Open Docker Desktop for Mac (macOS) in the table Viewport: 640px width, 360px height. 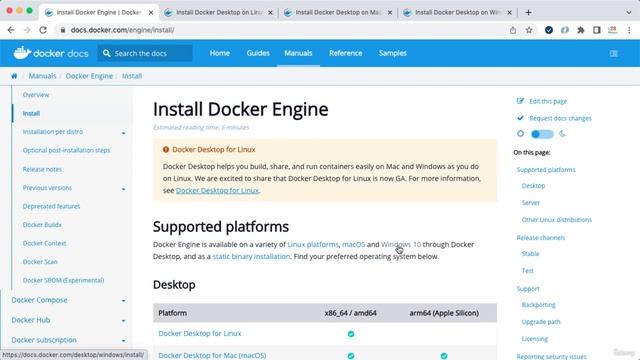212,356
